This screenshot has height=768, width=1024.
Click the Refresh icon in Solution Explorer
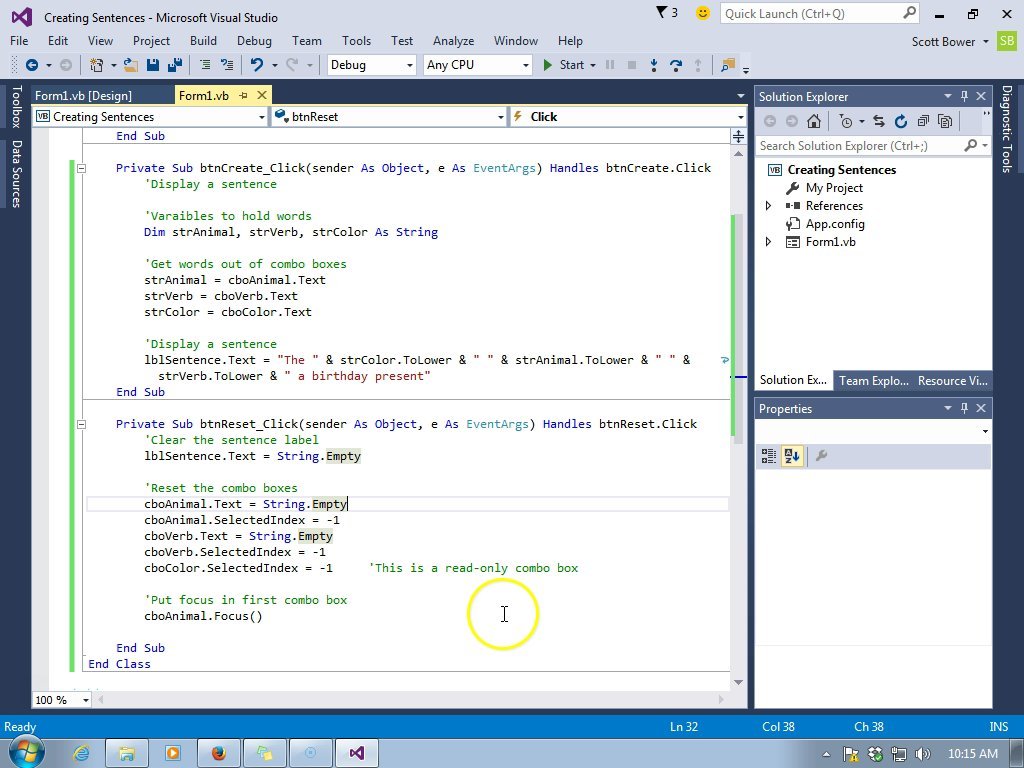900,121
